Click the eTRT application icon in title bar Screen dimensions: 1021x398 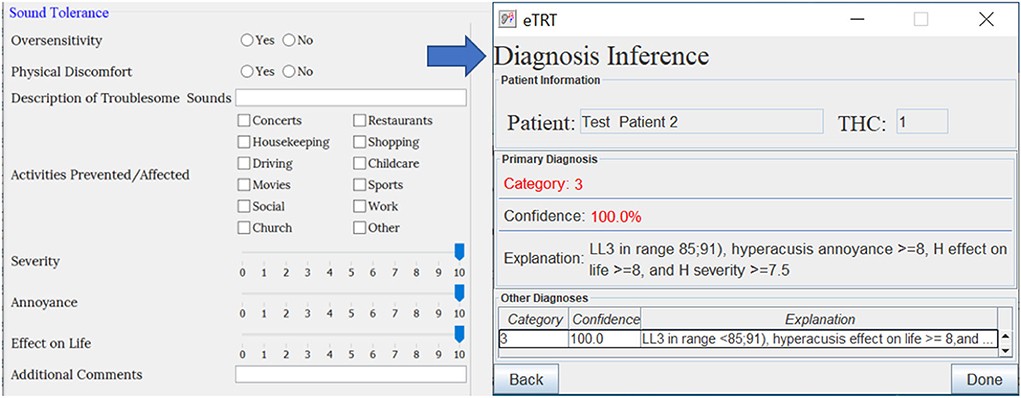coord(507,20)
